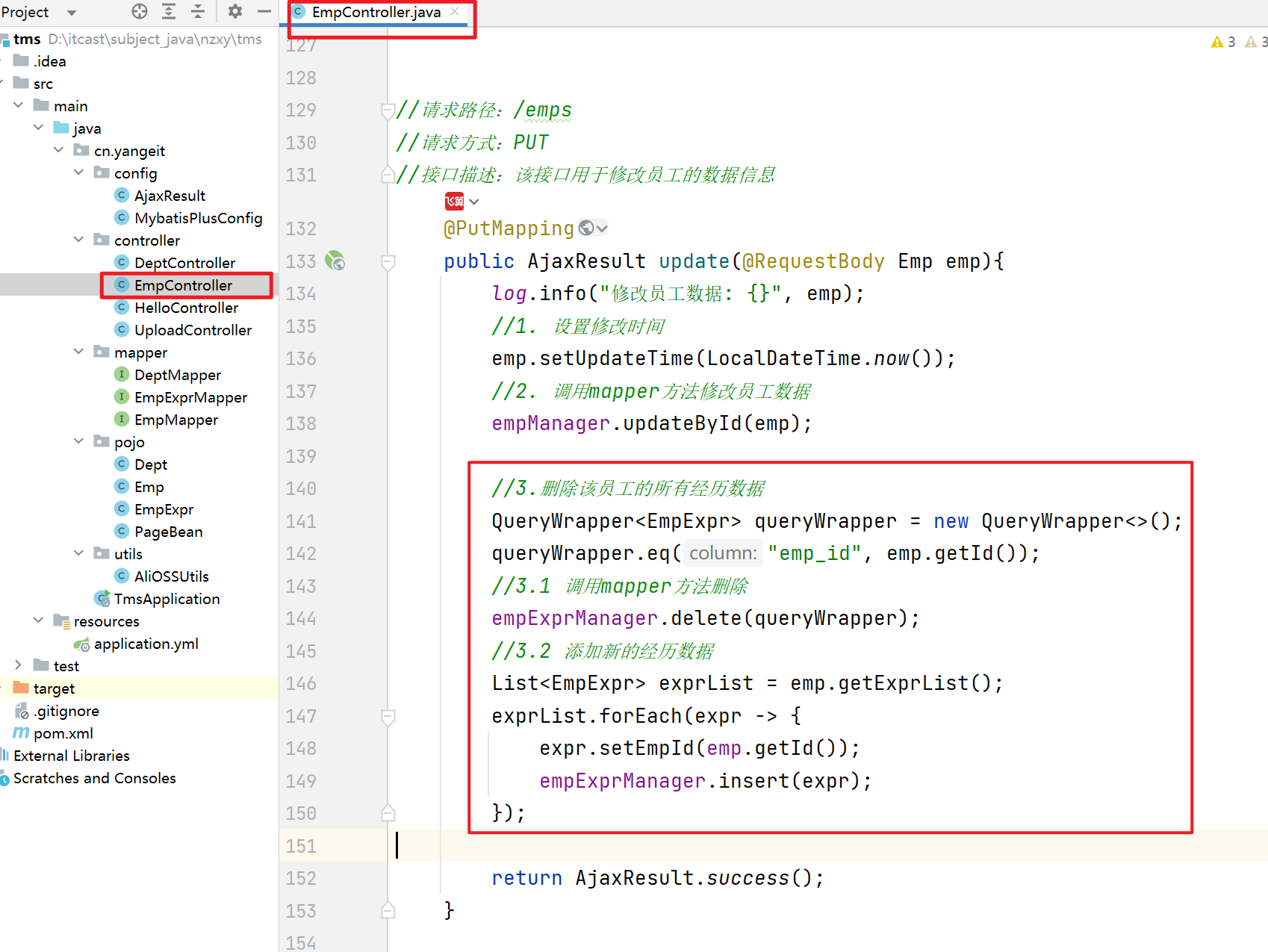Click the Expand All icon in Project toolbar
Image resolution: width=1268 pixels, height=952 pixels.
[169, 11]
